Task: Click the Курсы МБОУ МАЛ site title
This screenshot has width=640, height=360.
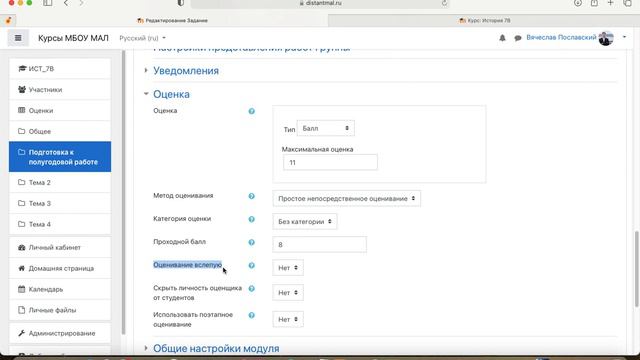Action: point(73,38)
